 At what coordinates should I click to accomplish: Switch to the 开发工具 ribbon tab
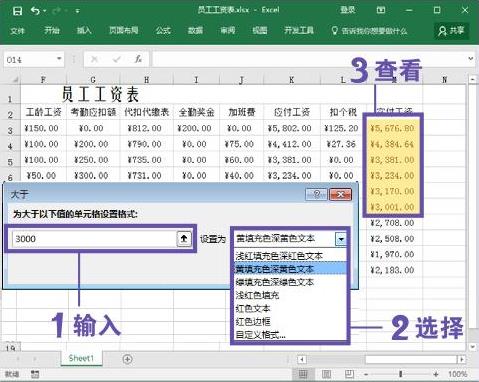click(x=299, y=30)
